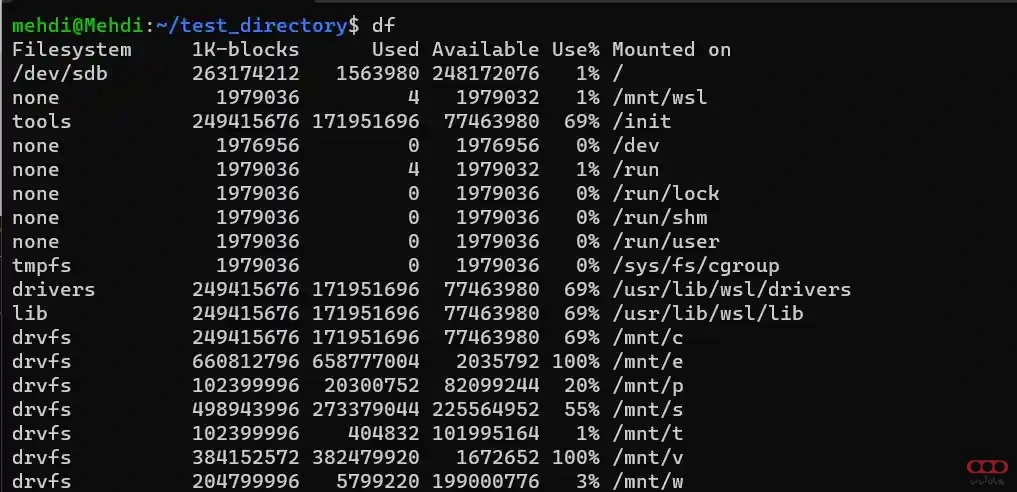The image size is (1017, 492).
Task: Click the tmpfs filesystem entry
Action: tap(42, 265)
